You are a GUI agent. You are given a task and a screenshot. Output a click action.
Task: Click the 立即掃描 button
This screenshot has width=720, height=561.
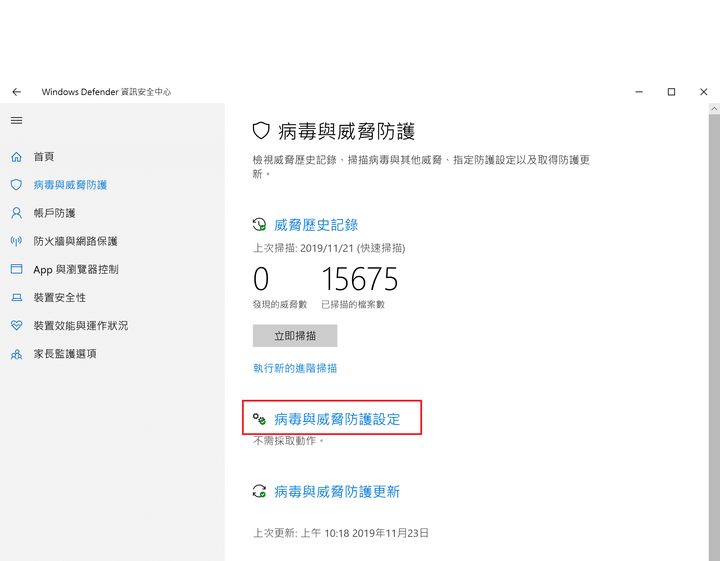pyautogui.click(x=295, y=336)
